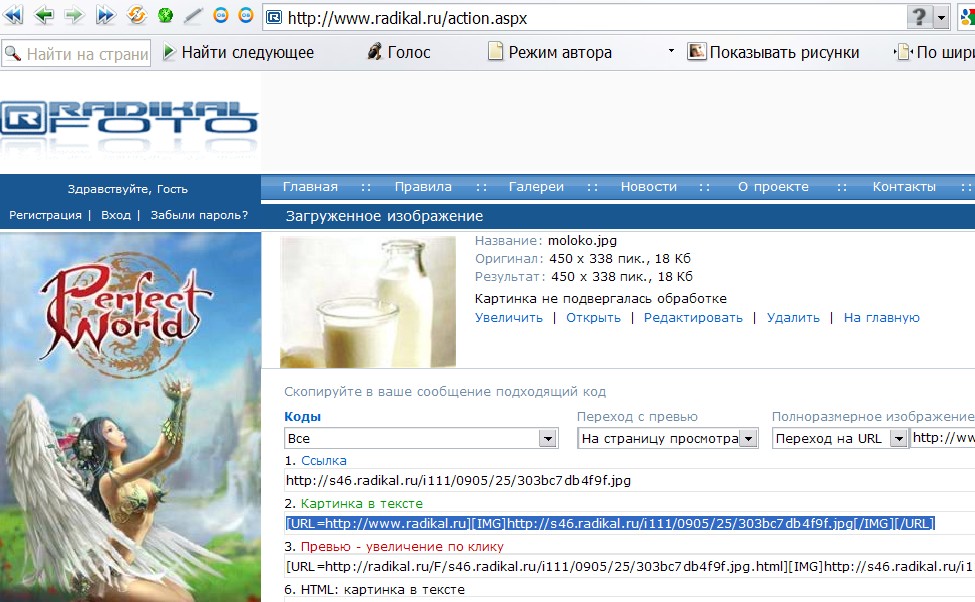Viewport: 975px width, 602px height.
Task: Toggle Показывать рисунки show images
Action: pyautogui.click(x=774, y=52)
